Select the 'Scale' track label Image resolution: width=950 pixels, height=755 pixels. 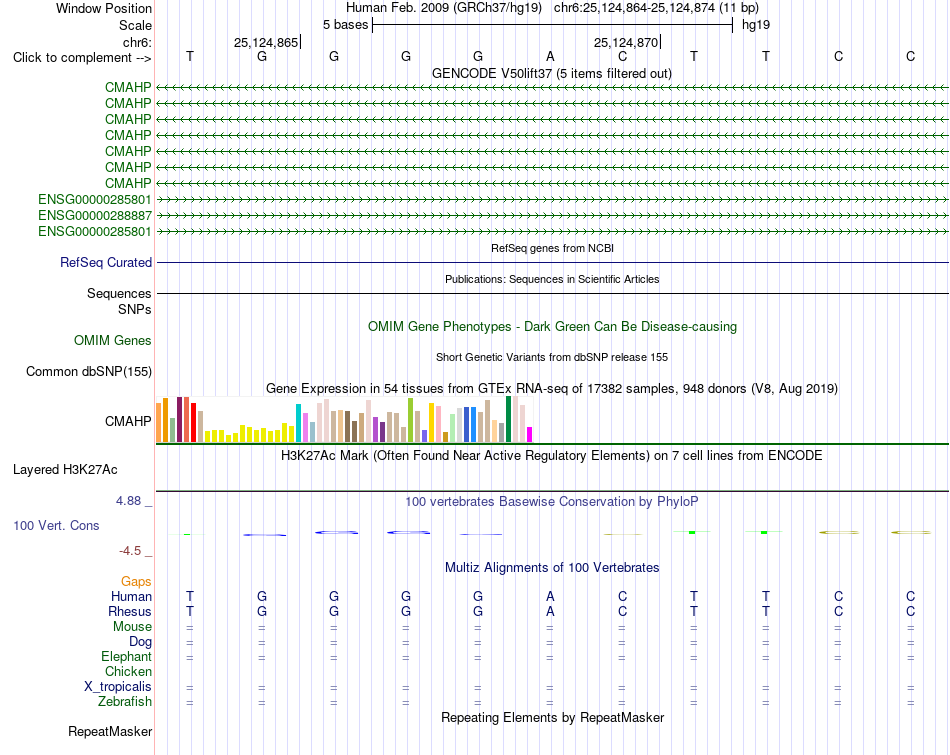tap(135, 25)
